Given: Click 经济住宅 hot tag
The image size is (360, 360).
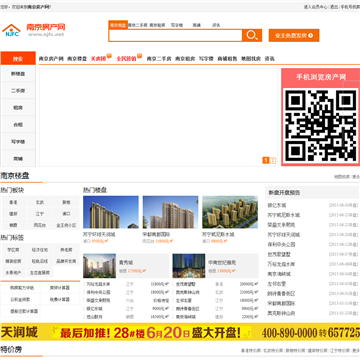Looking at the screenshot, I should [40, 250].
